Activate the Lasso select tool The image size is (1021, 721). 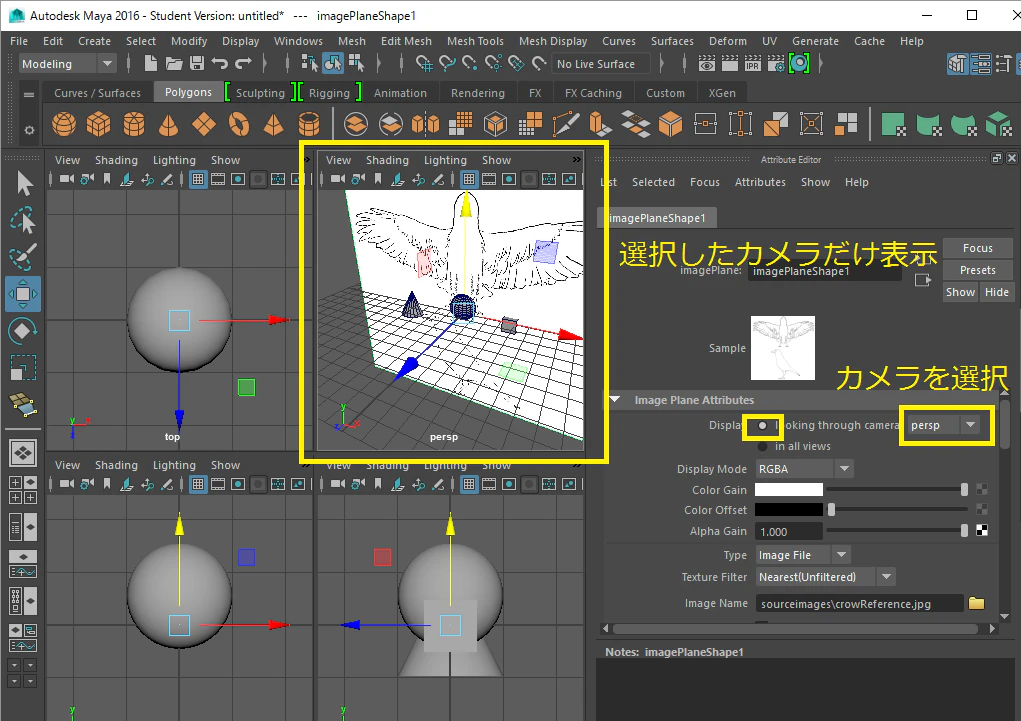[23, 221]
